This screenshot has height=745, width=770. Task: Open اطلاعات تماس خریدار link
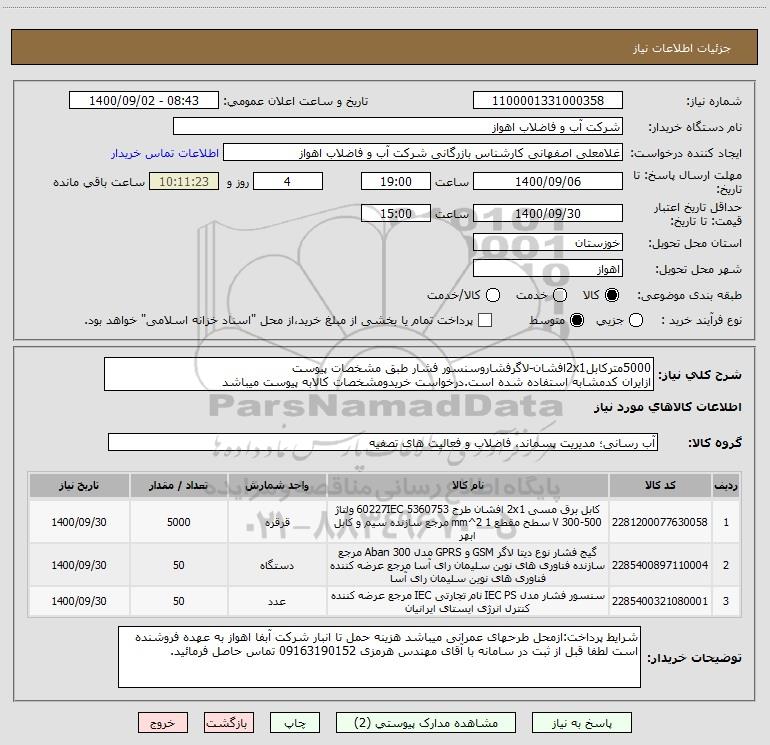[165, 153]
